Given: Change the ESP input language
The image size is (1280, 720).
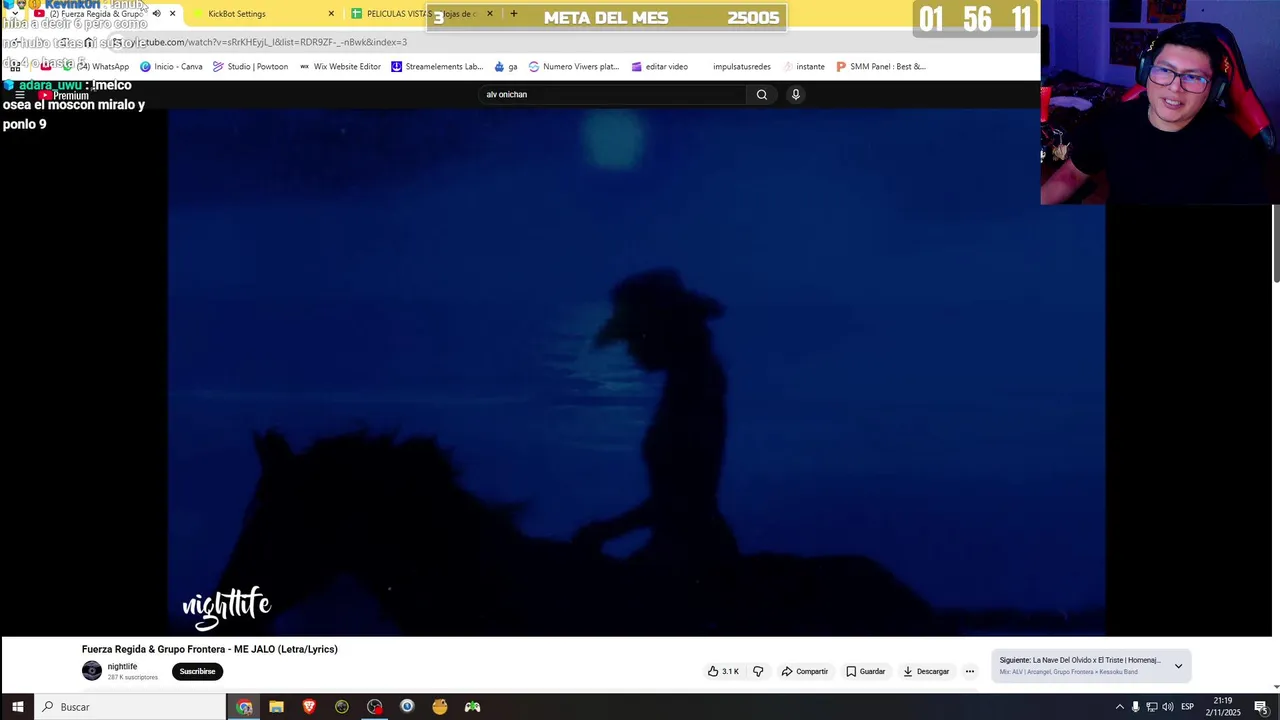Looking at the screenshot, I should tap(1188, 707).
